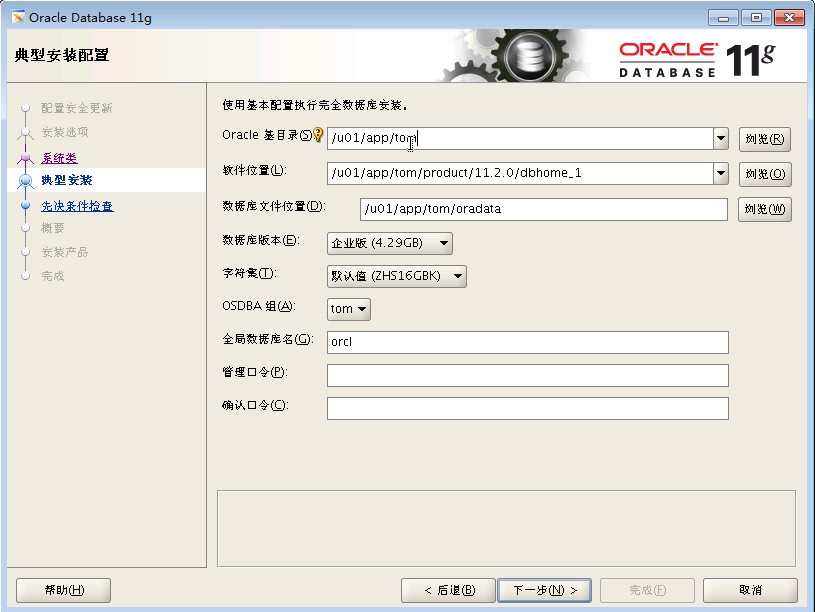Click into the 数据库文件位置 field
The image size is (815, 612).
544,209
